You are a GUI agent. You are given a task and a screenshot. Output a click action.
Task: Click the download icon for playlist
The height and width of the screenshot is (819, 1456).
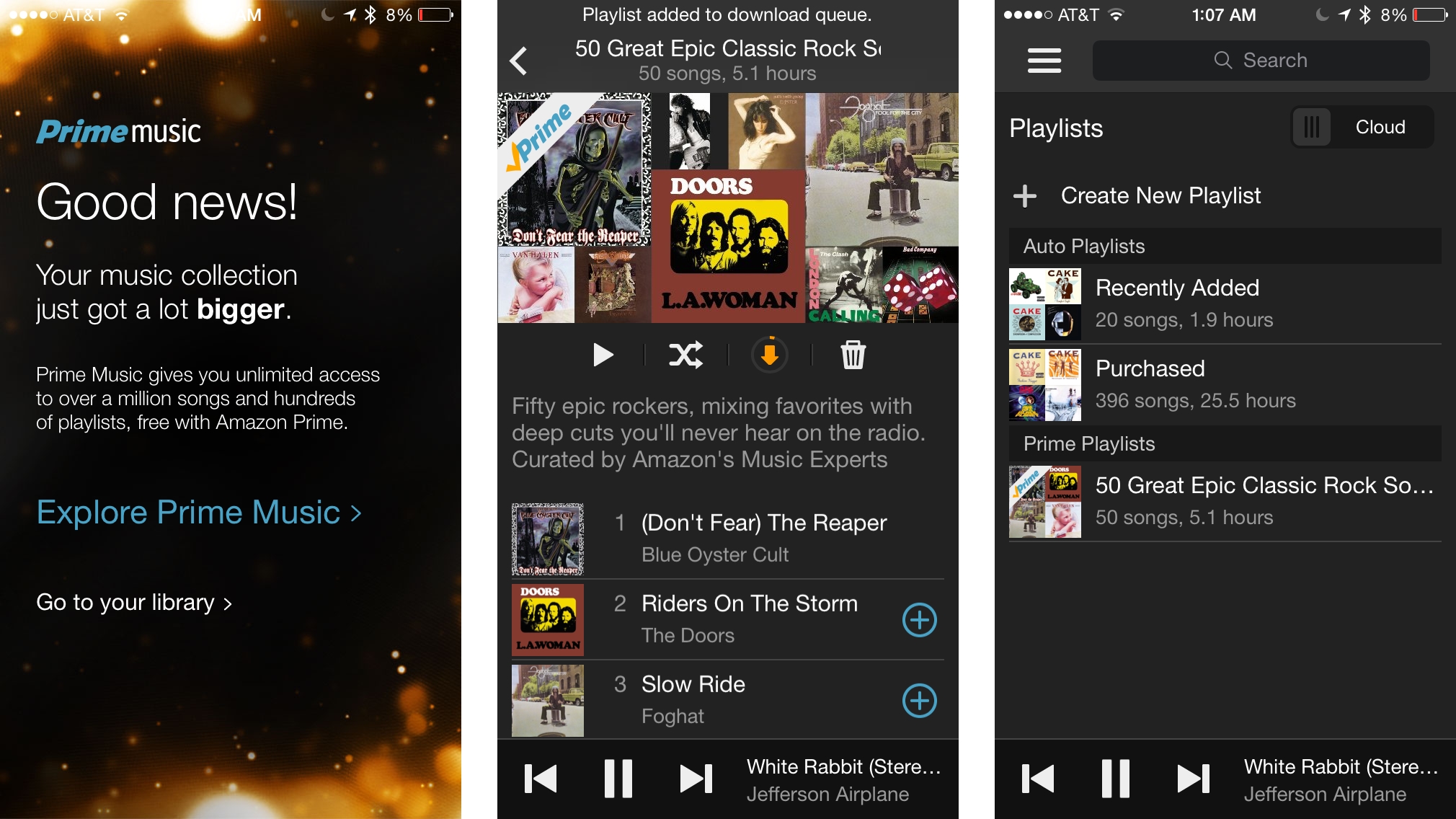tap(768, 356)
